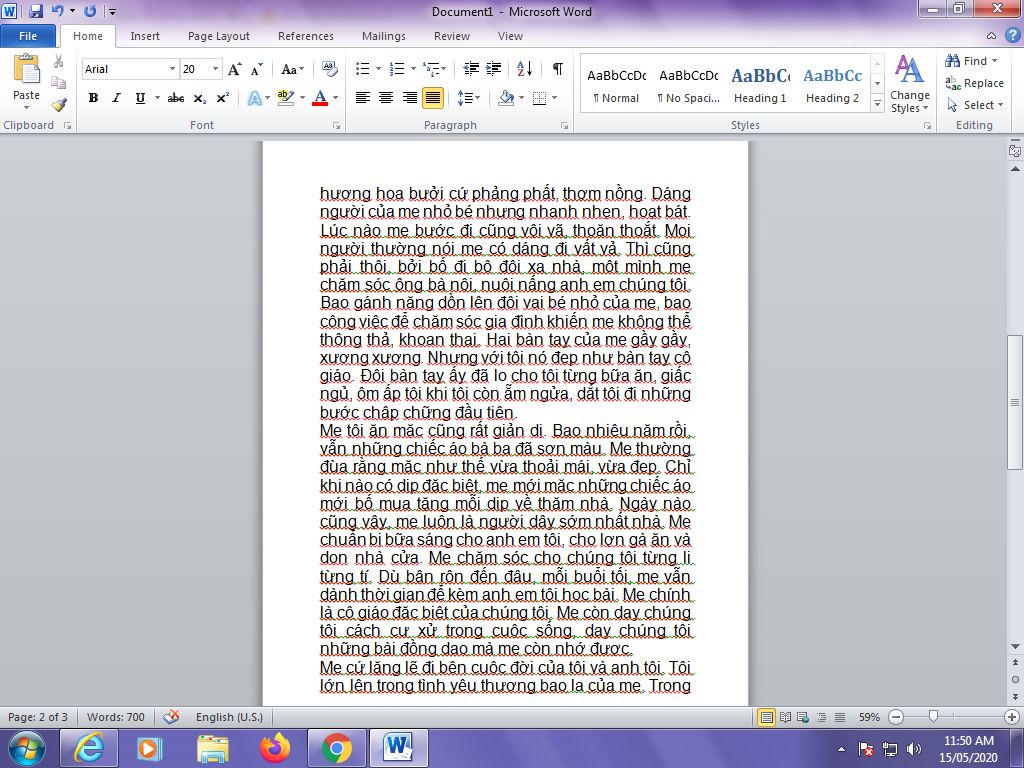Click the zoom slider handle
Screen dimensions: 1024x768
point(933,717)
